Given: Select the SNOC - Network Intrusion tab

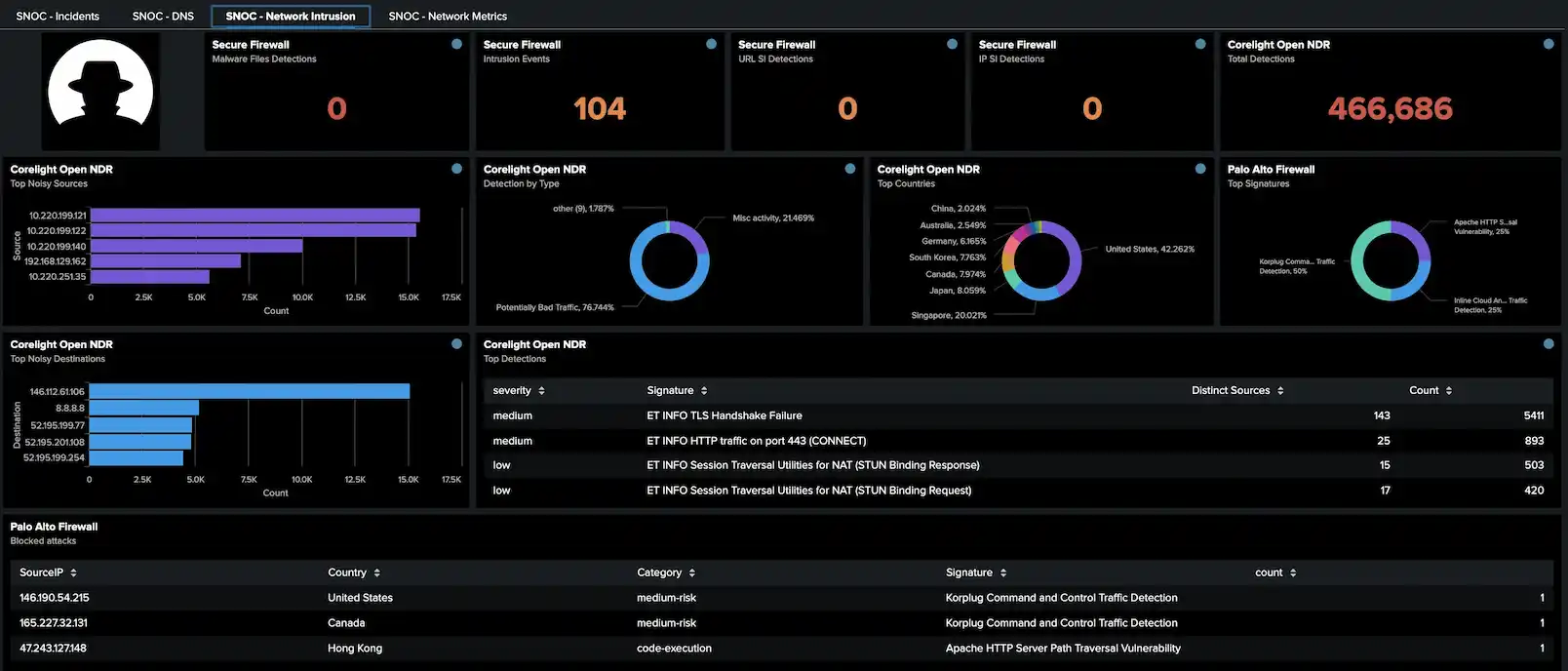Looking at the screenshot, I should pos(291,16).
